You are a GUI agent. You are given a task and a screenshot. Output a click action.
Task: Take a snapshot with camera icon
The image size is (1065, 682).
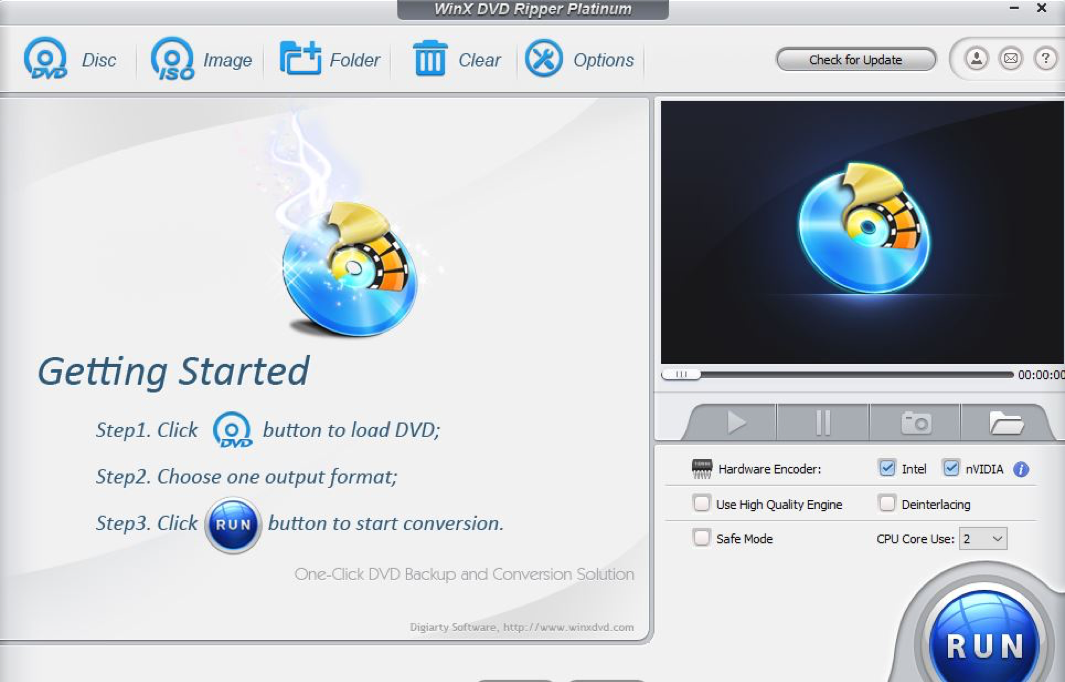(916, 423)
